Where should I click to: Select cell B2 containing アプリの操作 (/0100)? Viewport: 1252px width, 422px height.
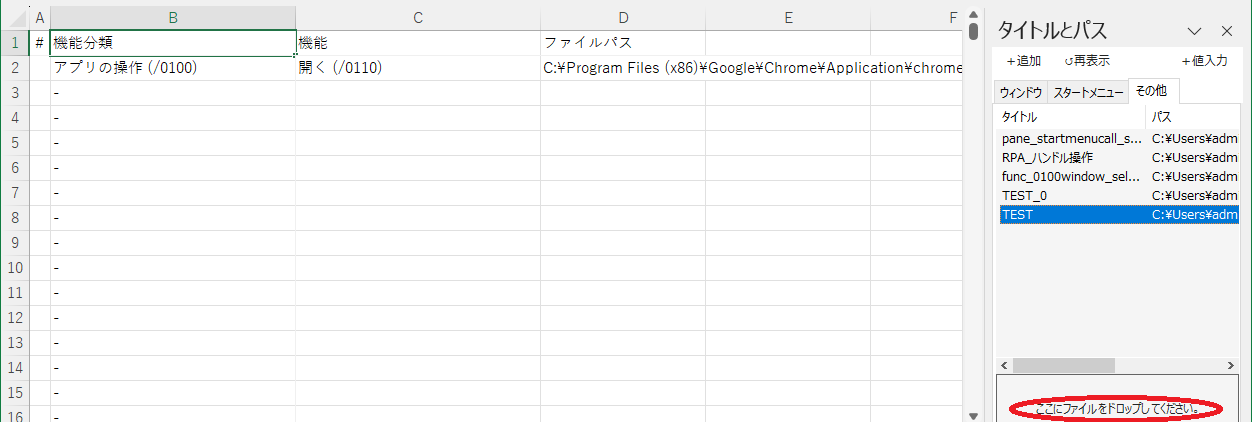tap(173, 68)
